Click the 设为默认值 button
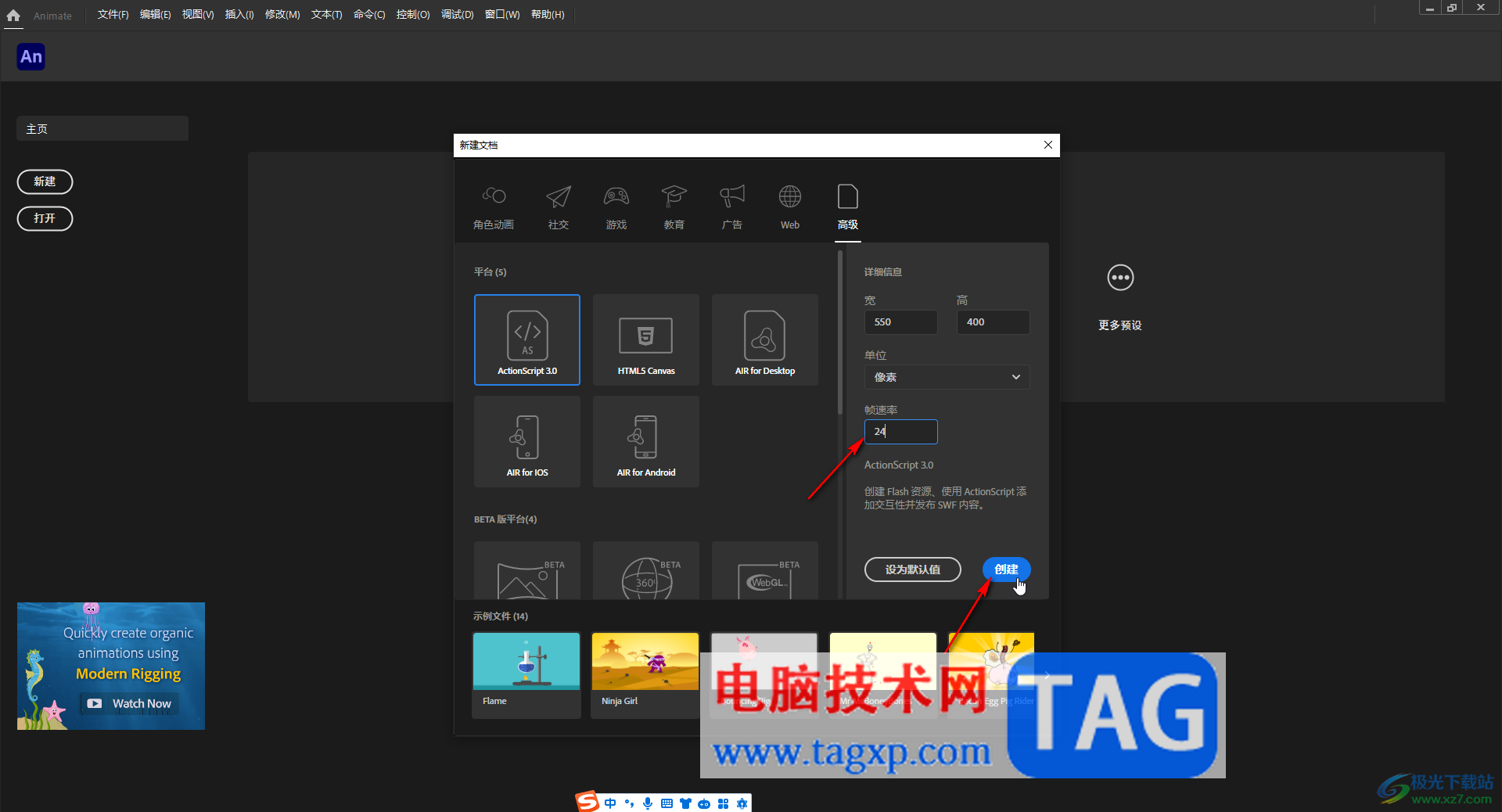 [x=913, y=569]
